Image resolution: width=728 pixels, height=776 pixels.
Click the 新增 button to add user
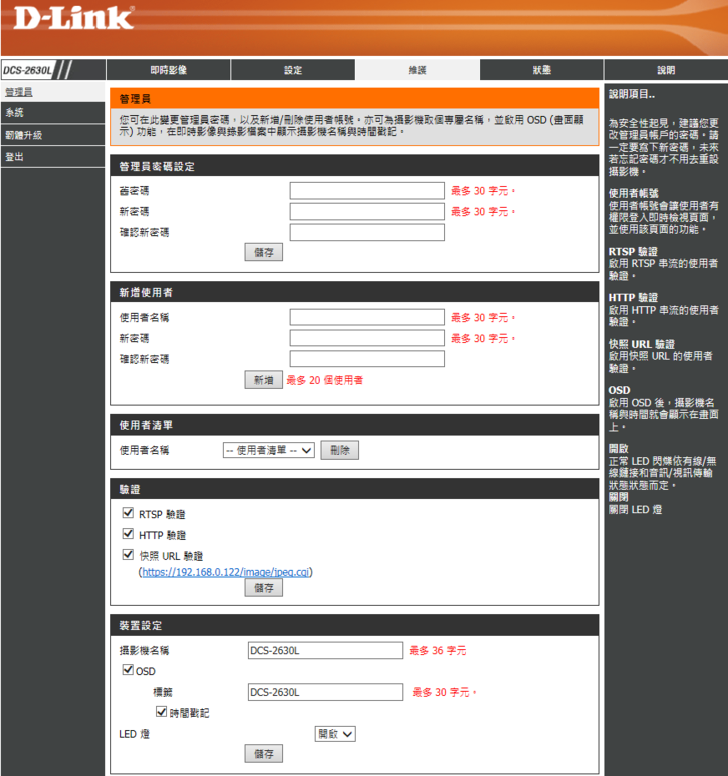(x=263, y=380)
